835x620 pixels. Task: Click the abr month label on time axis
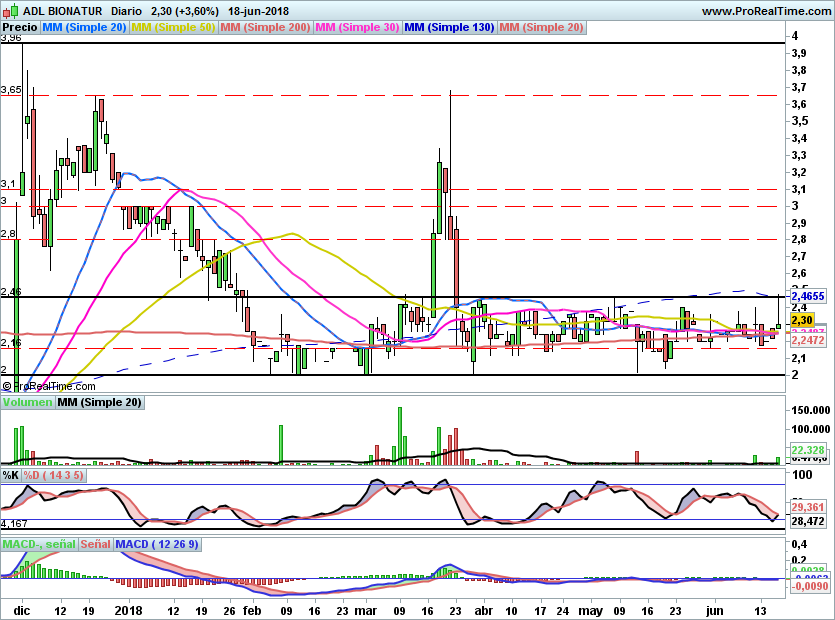483,611
